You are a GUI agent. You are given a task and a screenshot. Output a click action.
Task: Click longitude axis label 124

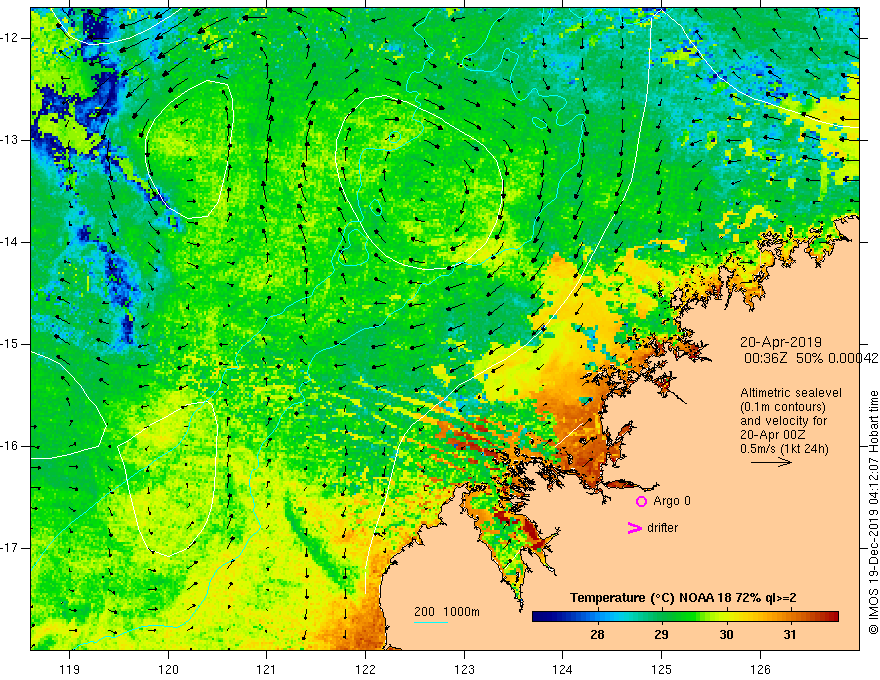[x=562, y=669]
